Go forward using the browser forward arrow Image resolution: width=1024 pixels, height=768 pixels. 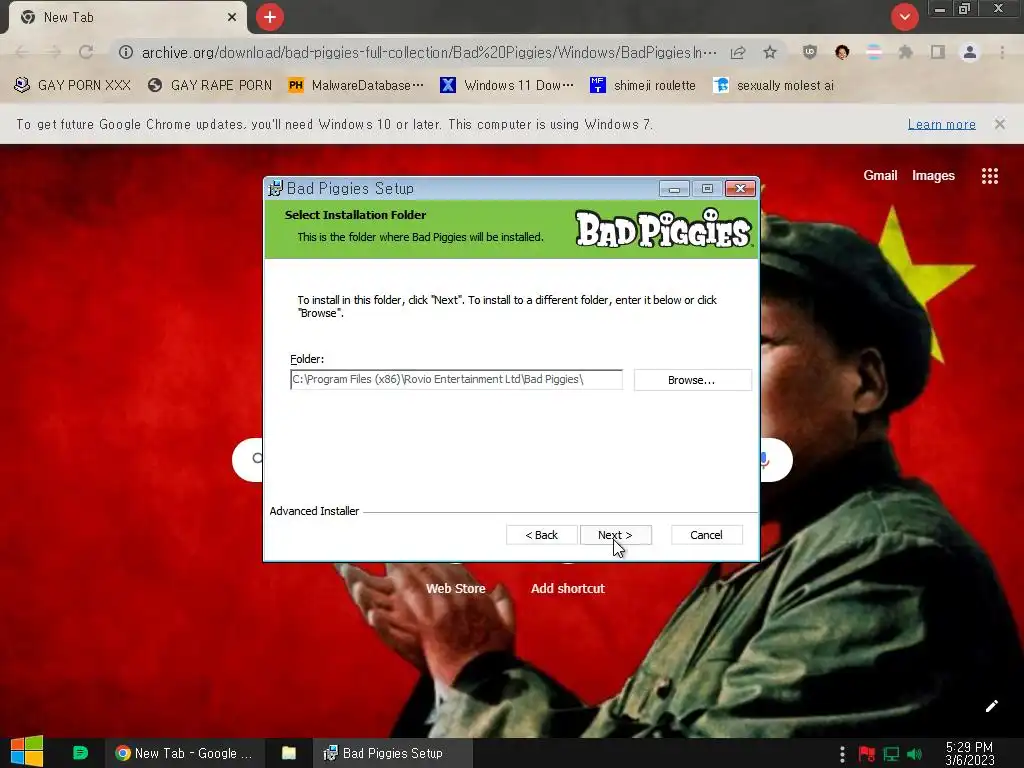tap(54, 52)
